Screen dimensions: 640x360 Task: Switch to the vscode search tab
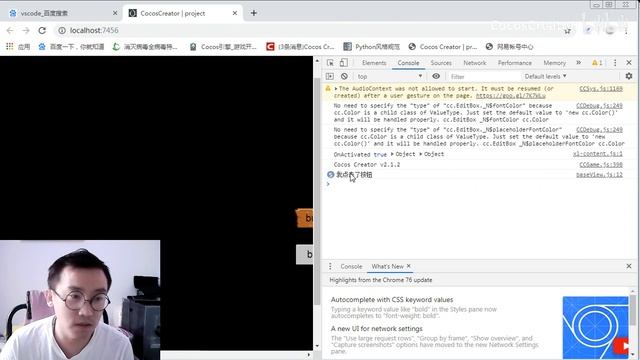point(61,13)
